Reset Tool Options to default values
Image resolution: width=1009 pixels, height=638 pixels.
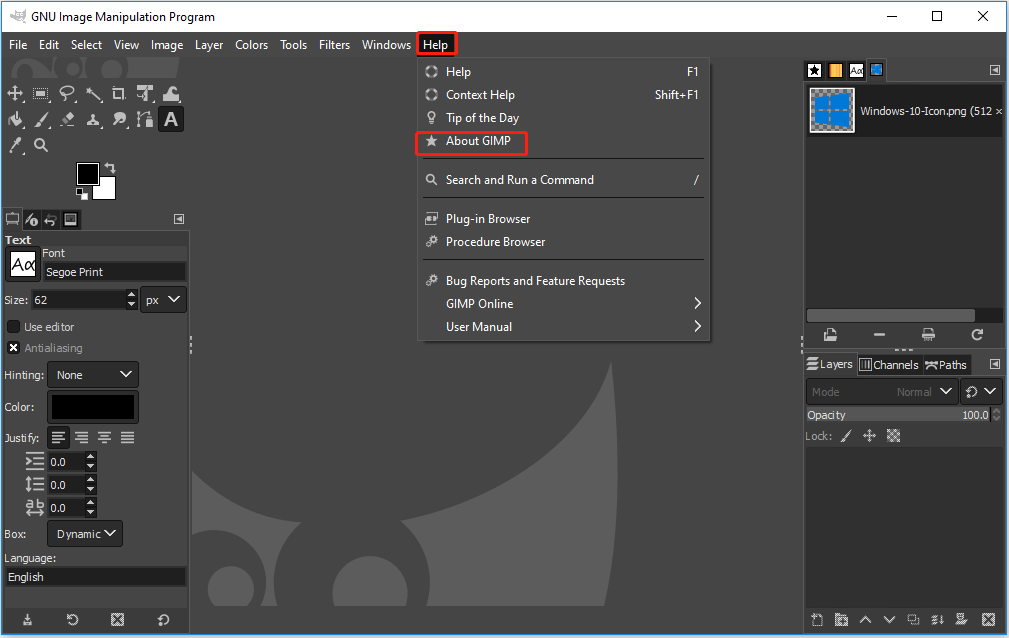(x=163, y=619)
